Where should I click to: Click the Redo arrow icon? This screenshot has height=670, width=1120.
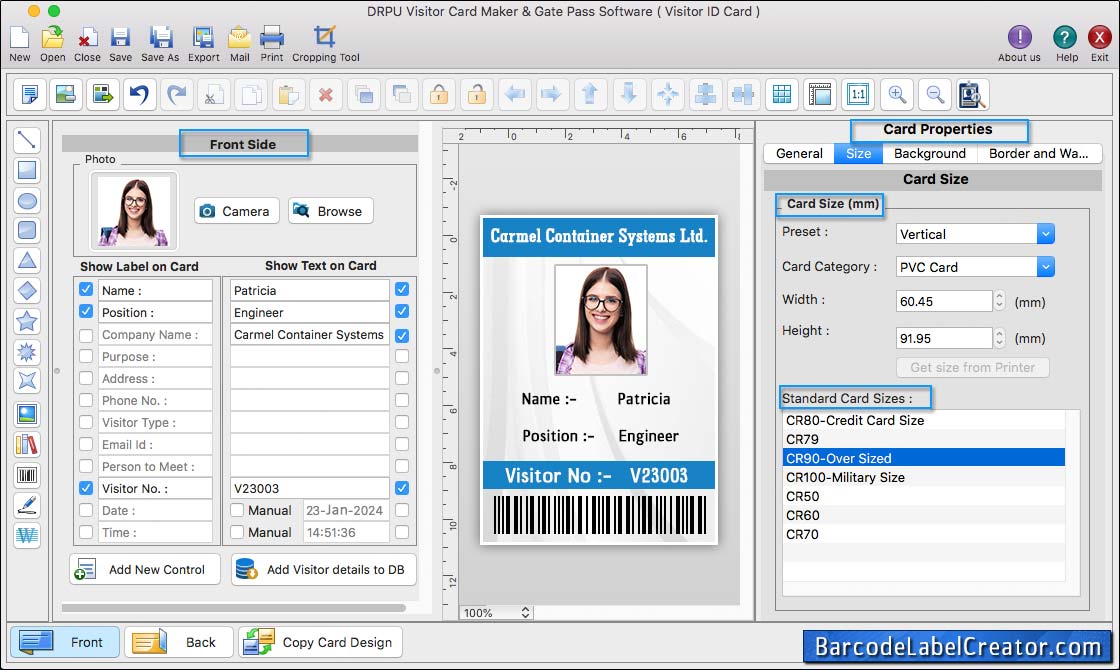pos(177,94)
